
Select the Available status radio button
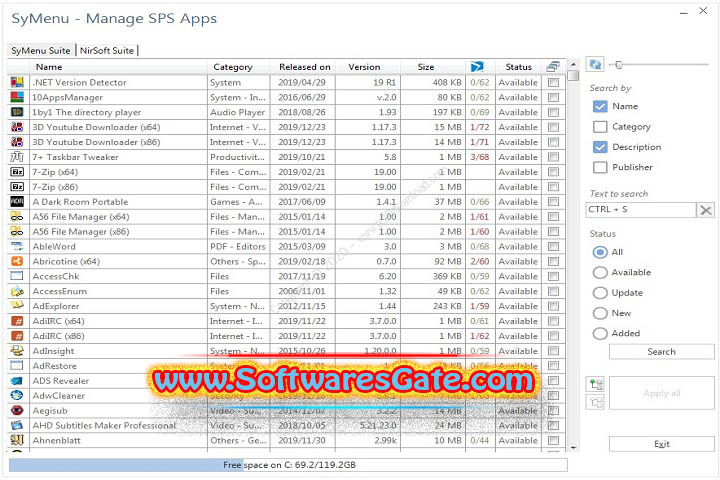600,272
